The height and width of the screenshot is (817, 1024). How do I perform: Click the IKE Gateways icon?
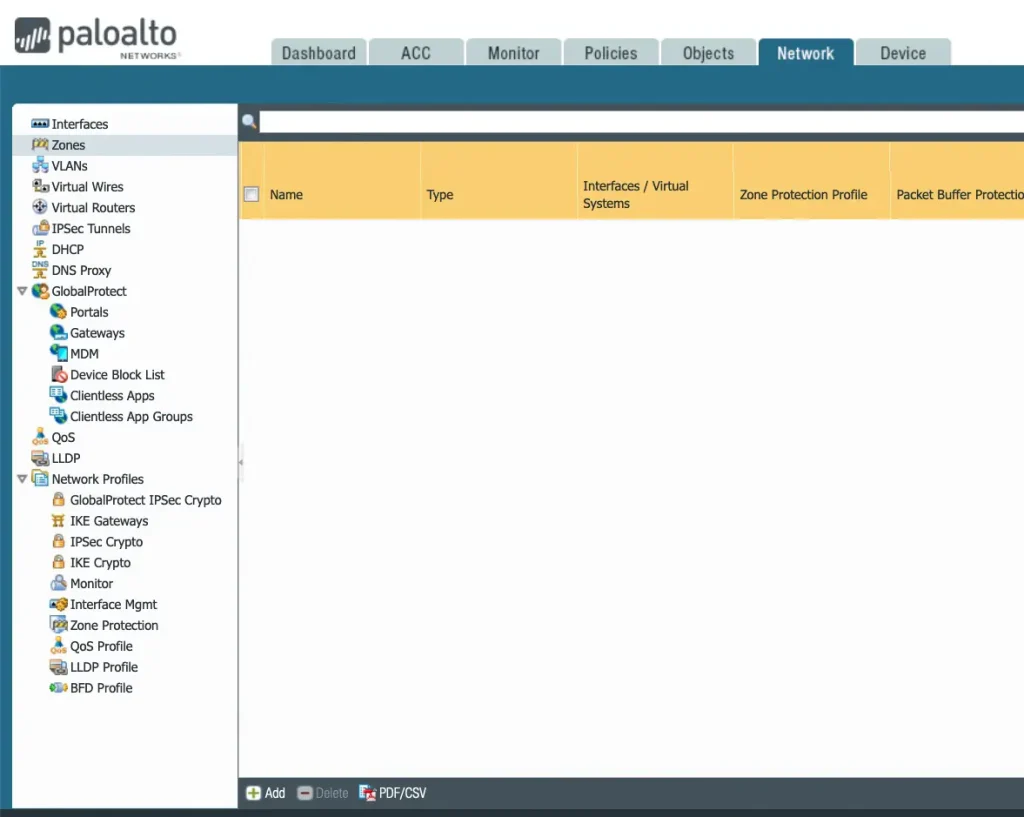pyautogui.click(x=58, y=521)
